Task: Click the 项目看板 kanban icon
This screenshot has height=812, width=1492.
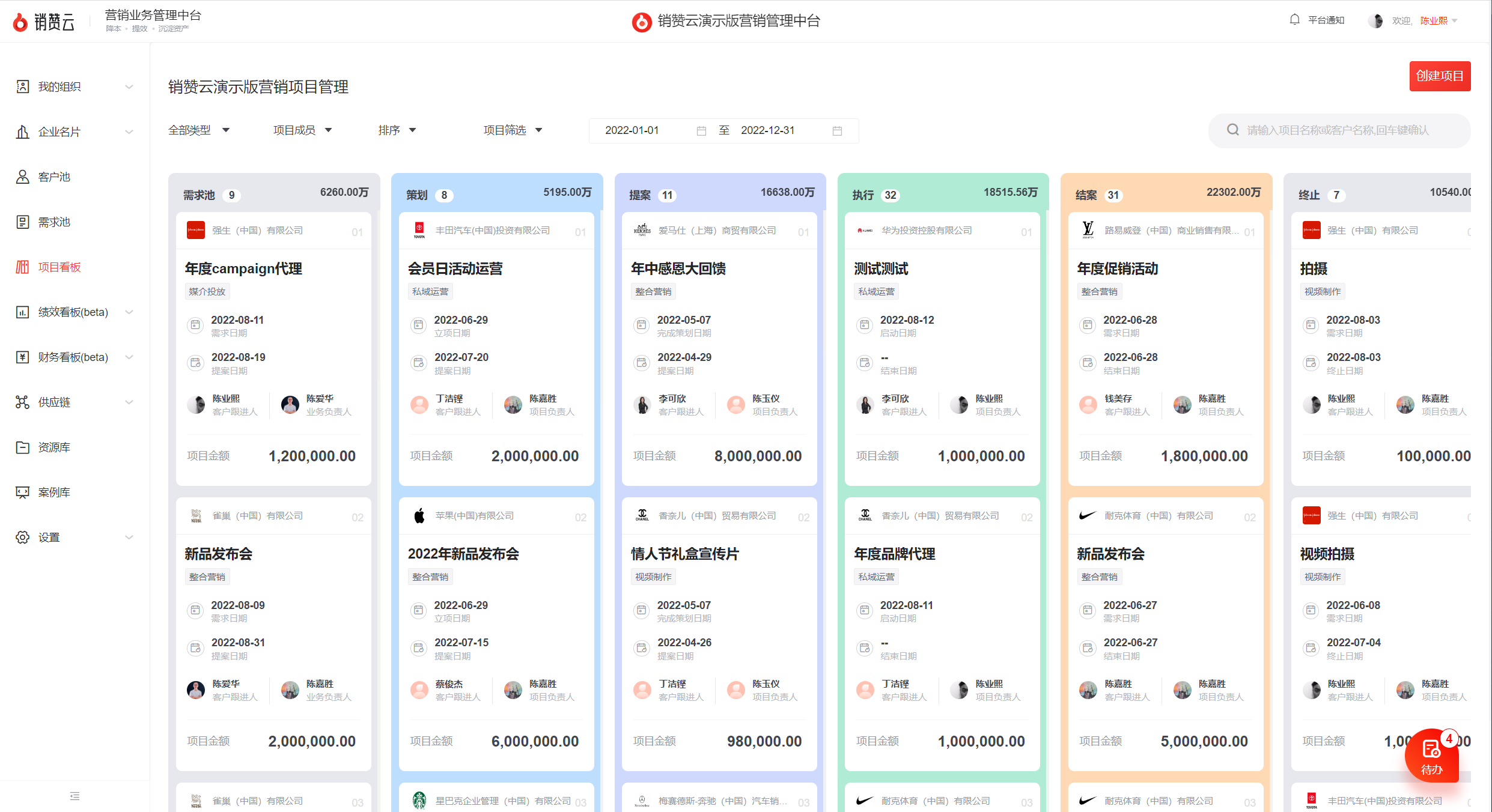Action: point(22,267)
